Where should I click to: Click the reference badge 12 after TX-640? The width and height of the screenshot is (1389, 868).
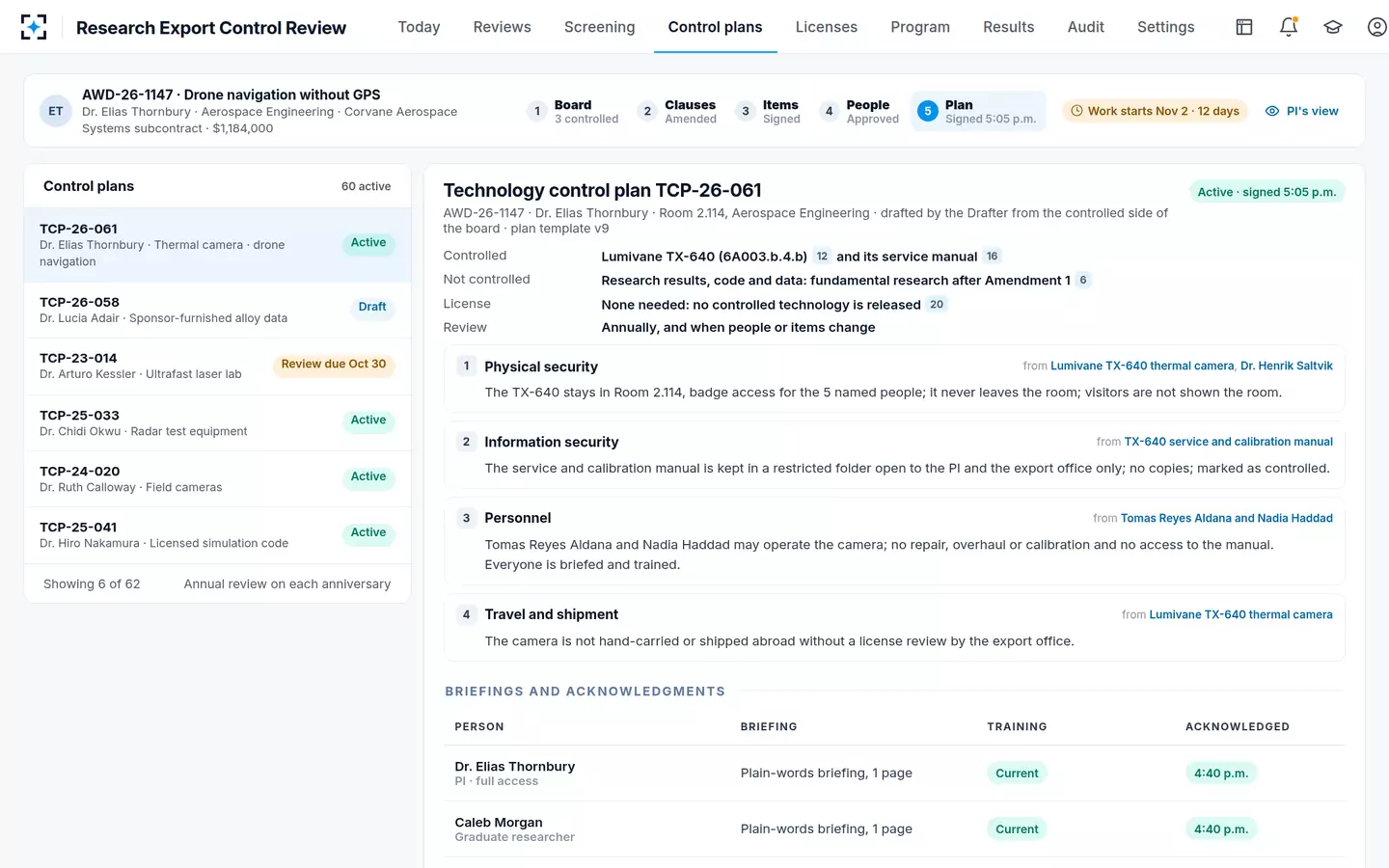(822, 257)
